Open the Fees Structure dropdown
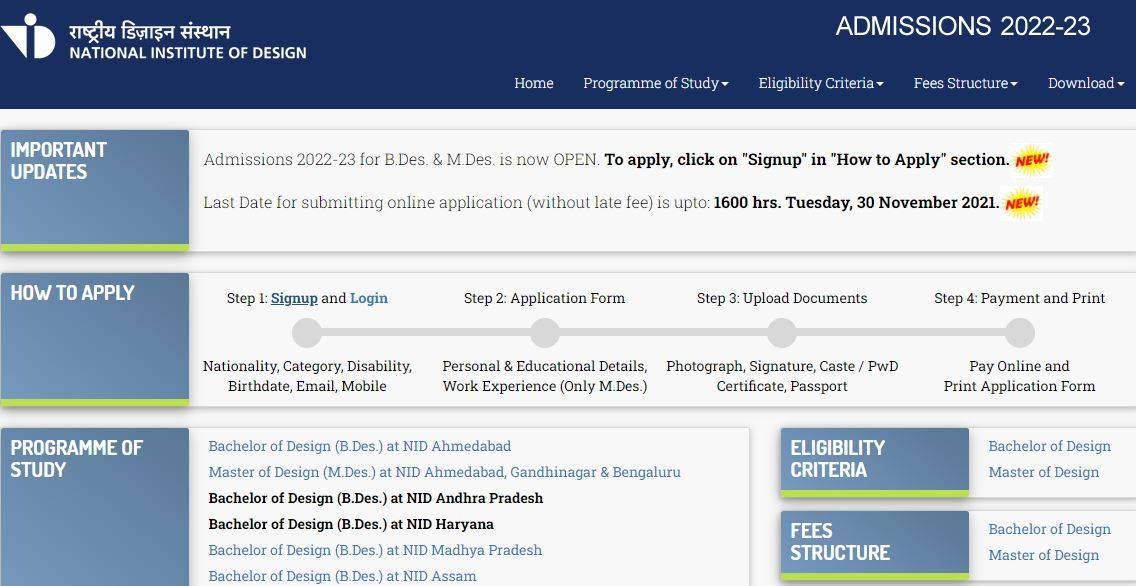This screenshot has width=1136, height=586. pos(964,84)
